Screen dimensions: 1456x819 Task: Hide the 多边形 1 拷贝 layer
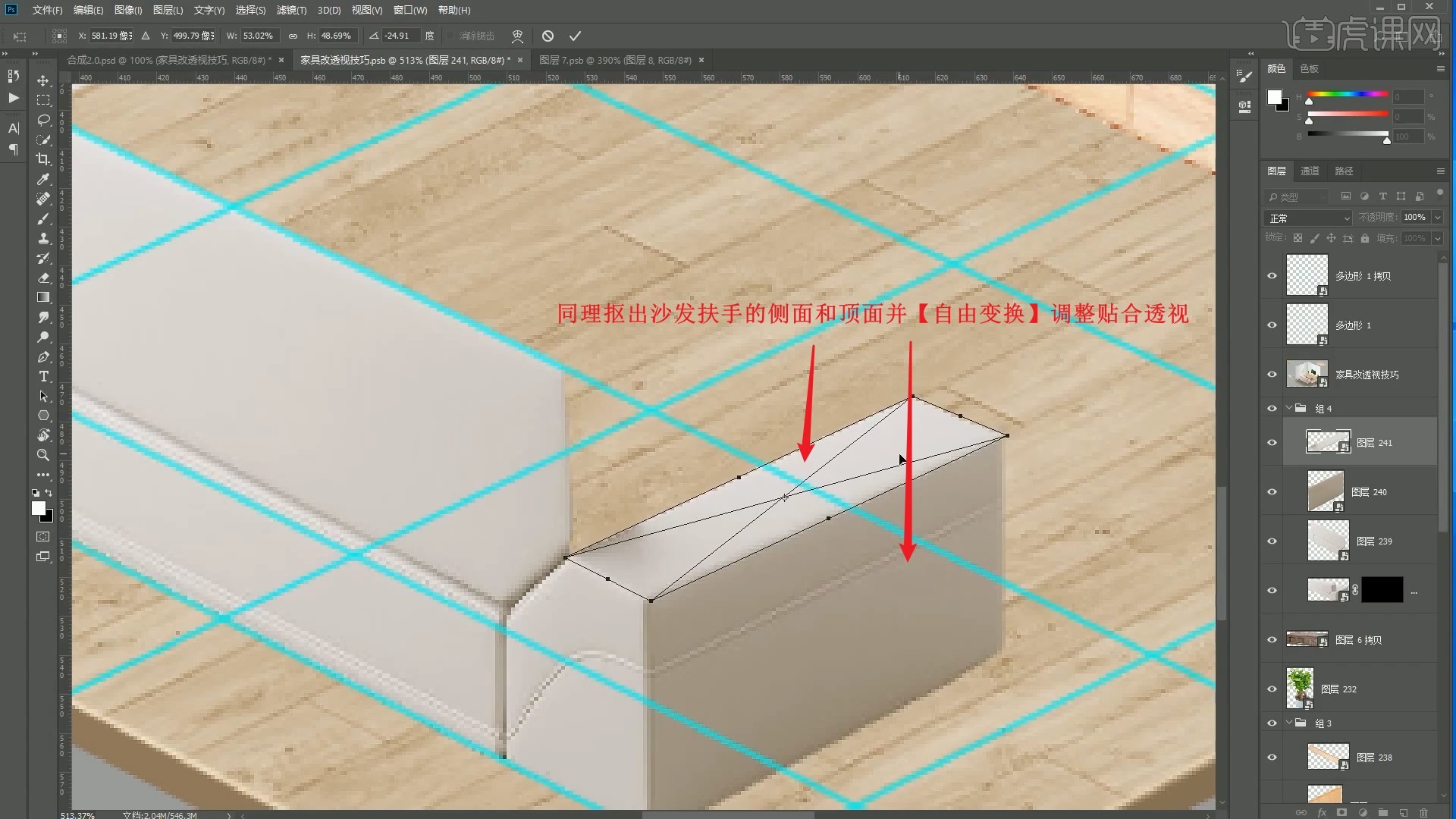[x=1272, y=276]
